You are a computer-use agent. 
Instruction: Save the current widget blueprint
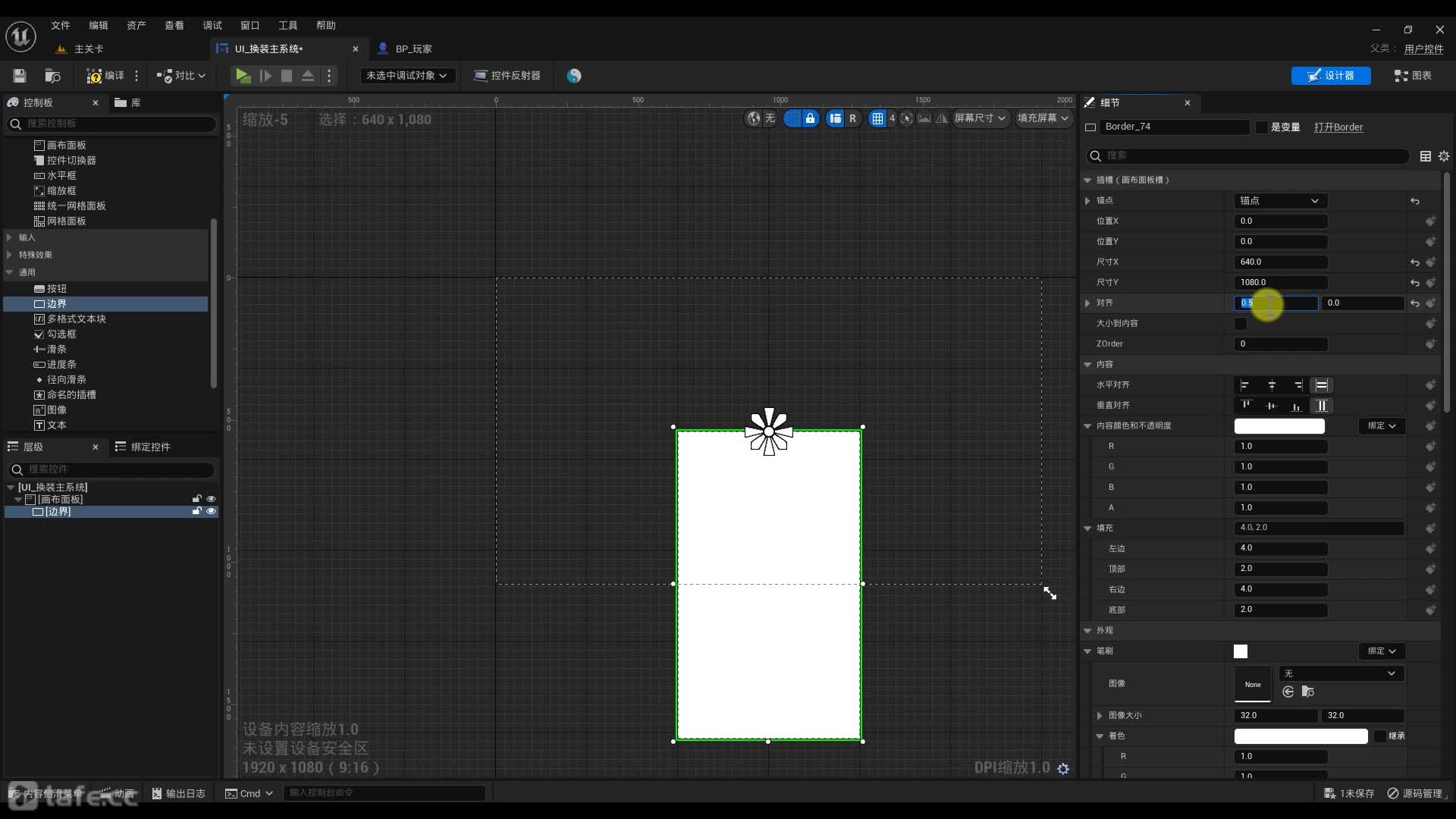click(x=20, y=76)
